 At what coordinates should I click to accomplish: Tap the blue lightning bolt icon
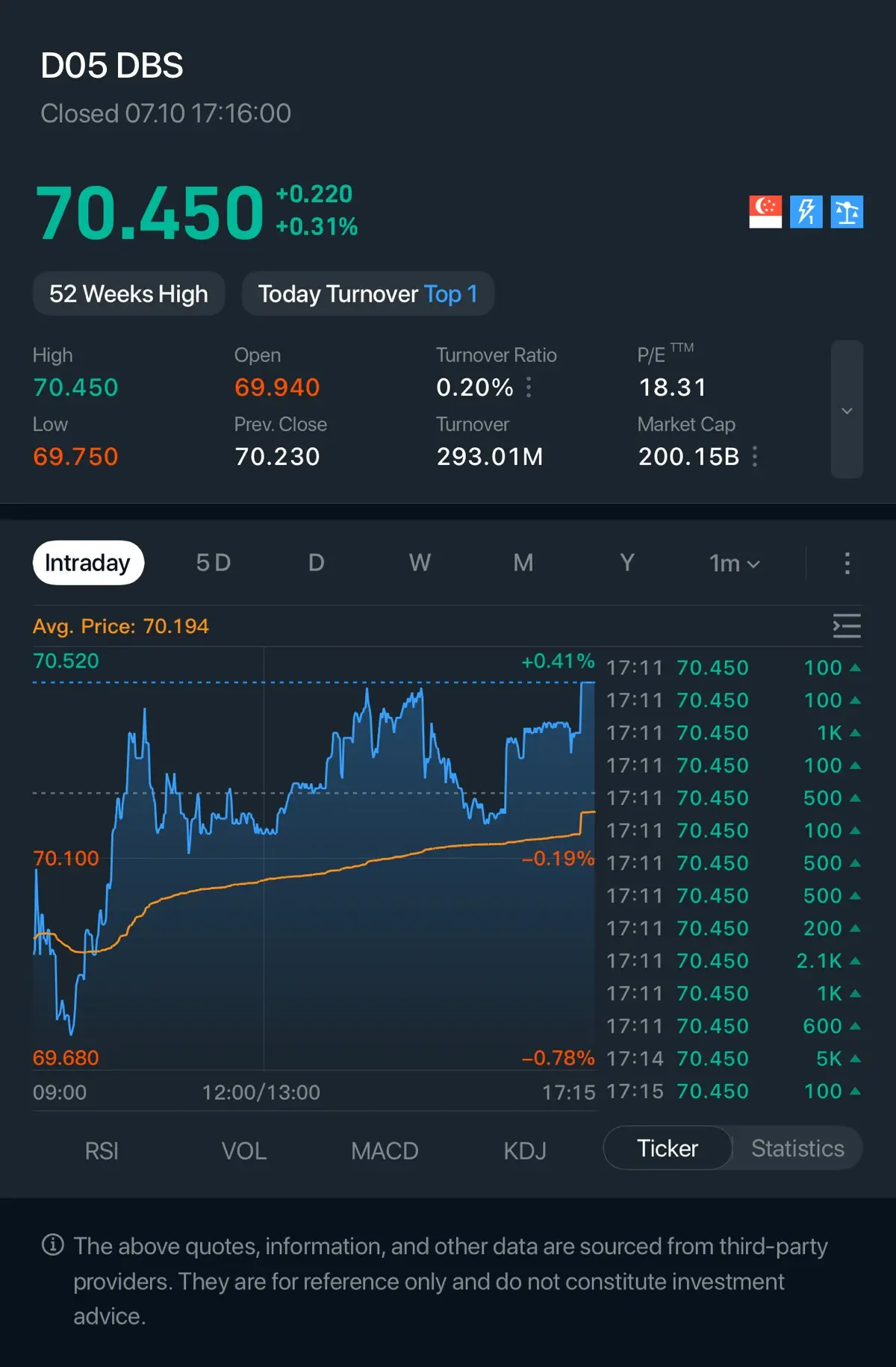pyautogui.click(x=806, y=212)
